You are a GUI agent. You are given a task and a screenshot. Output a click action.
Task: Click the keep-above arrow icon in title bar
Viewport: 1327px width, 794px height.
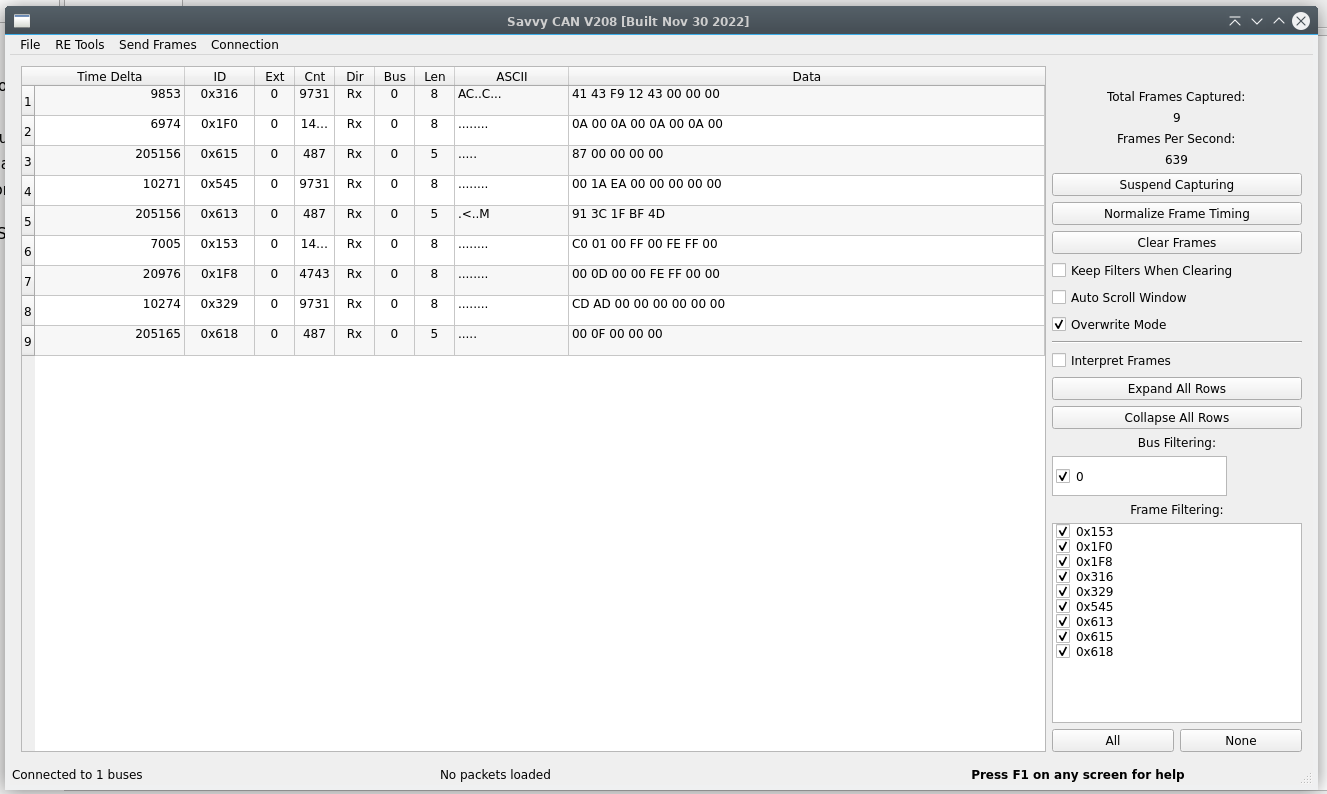coord(1235,21)
